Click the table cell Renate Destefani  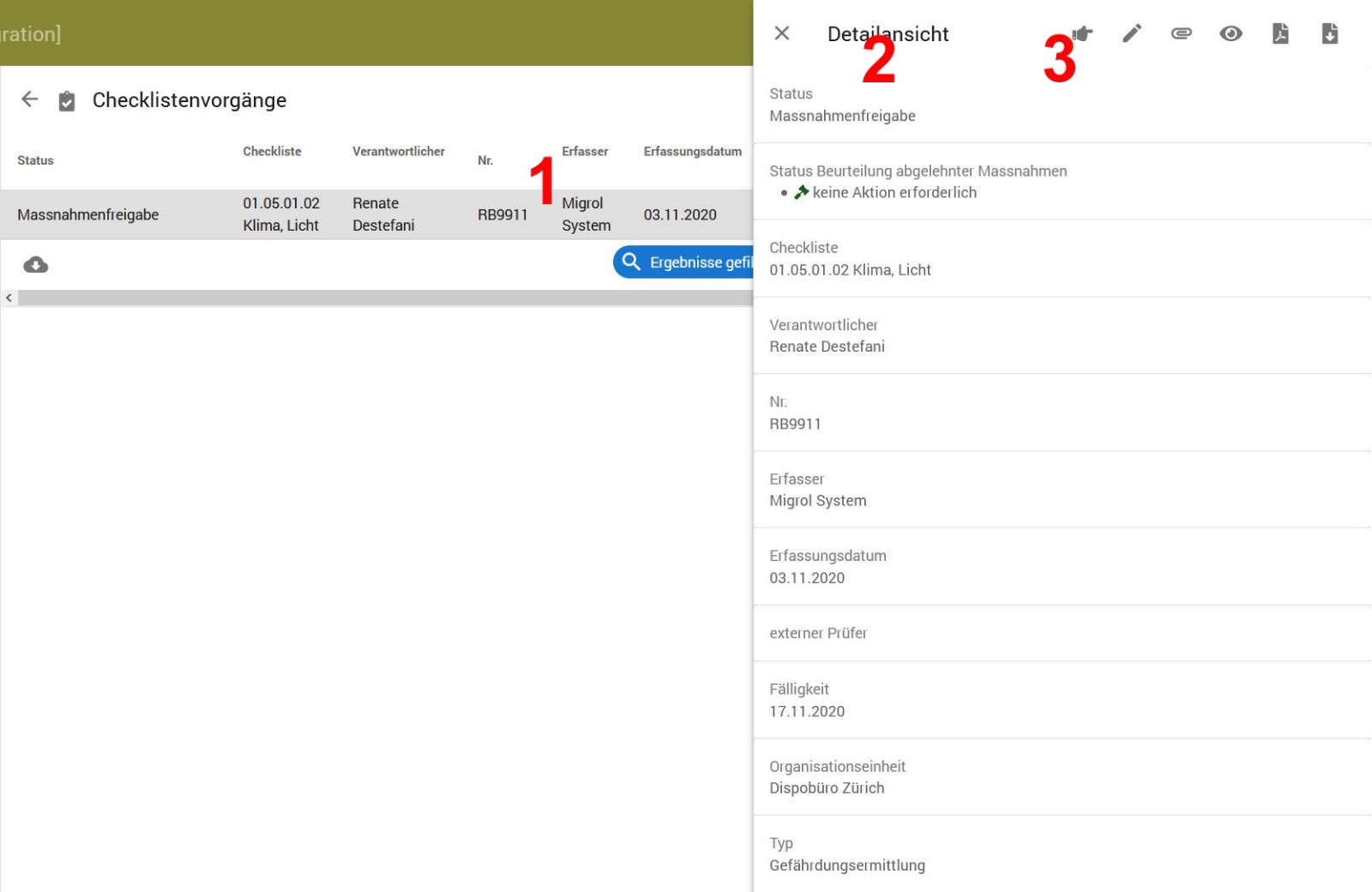(x=383, y=214)
